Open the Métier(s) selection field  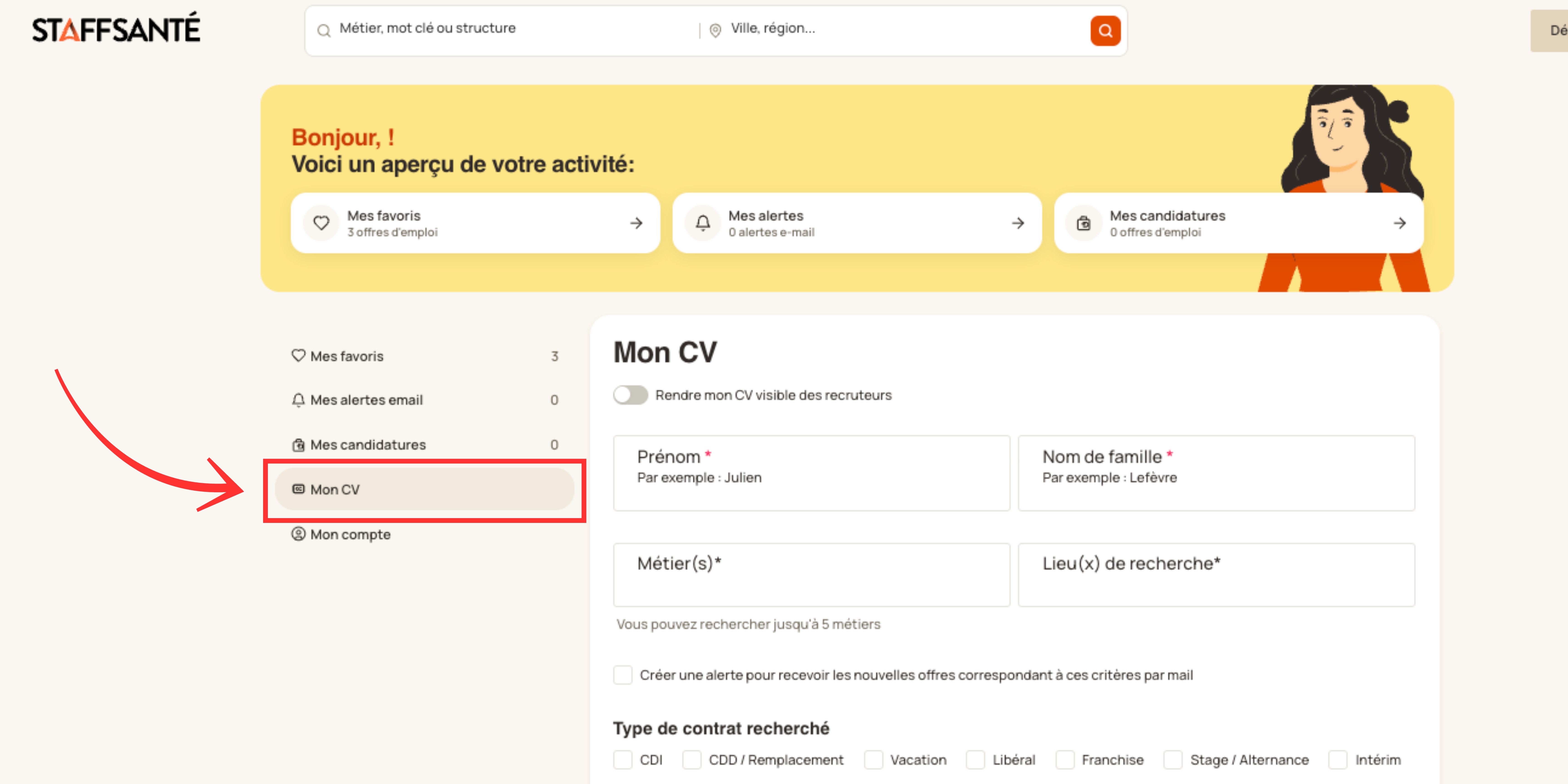point(811,575)
